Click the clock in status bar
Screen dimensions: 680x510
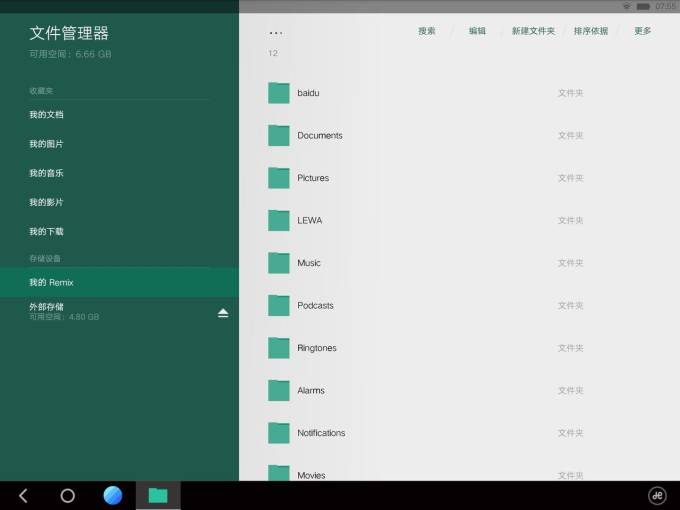[x=665, y=6]
